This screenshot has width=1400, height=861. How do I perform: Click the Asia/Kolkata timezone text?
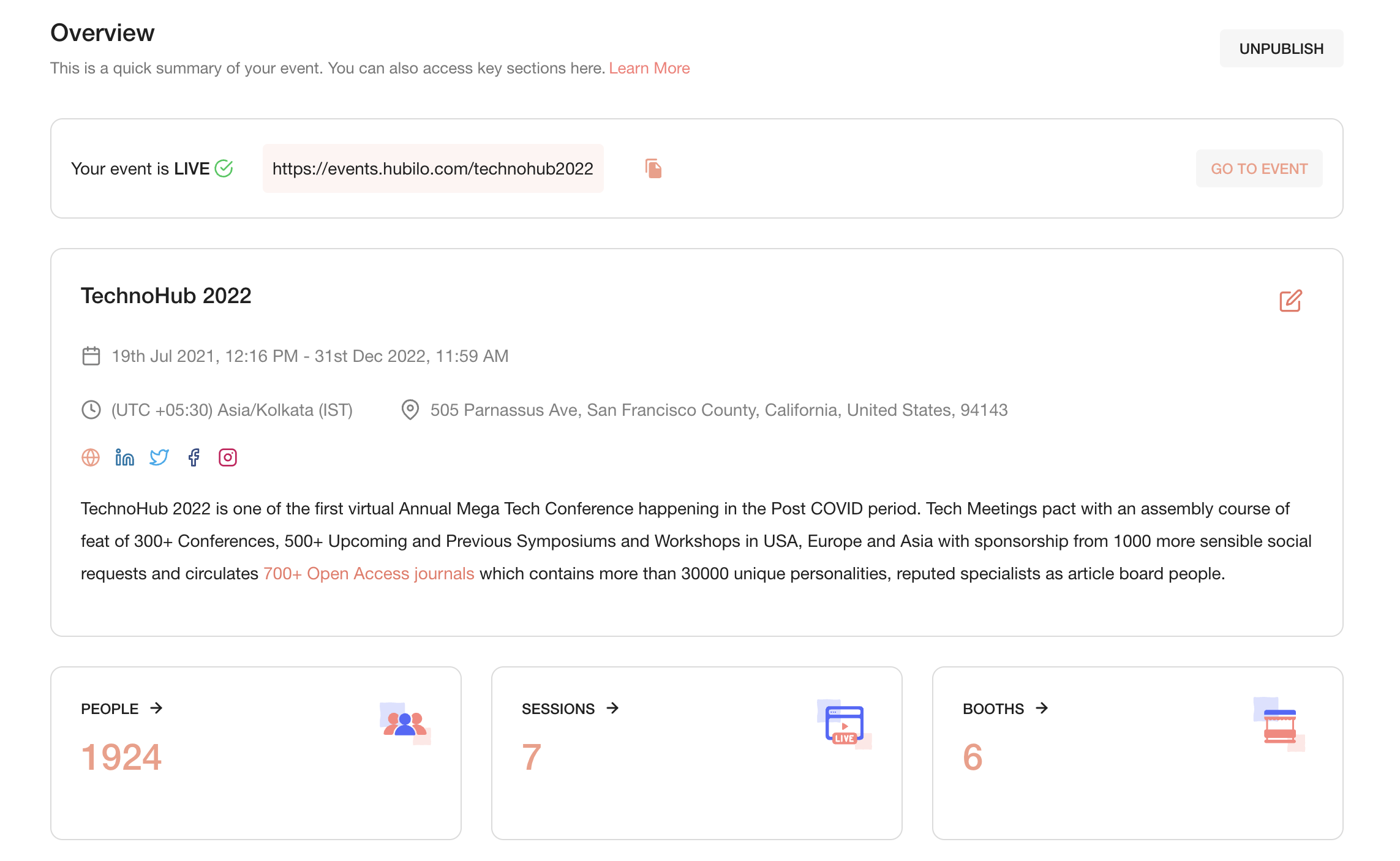[232, 410]
